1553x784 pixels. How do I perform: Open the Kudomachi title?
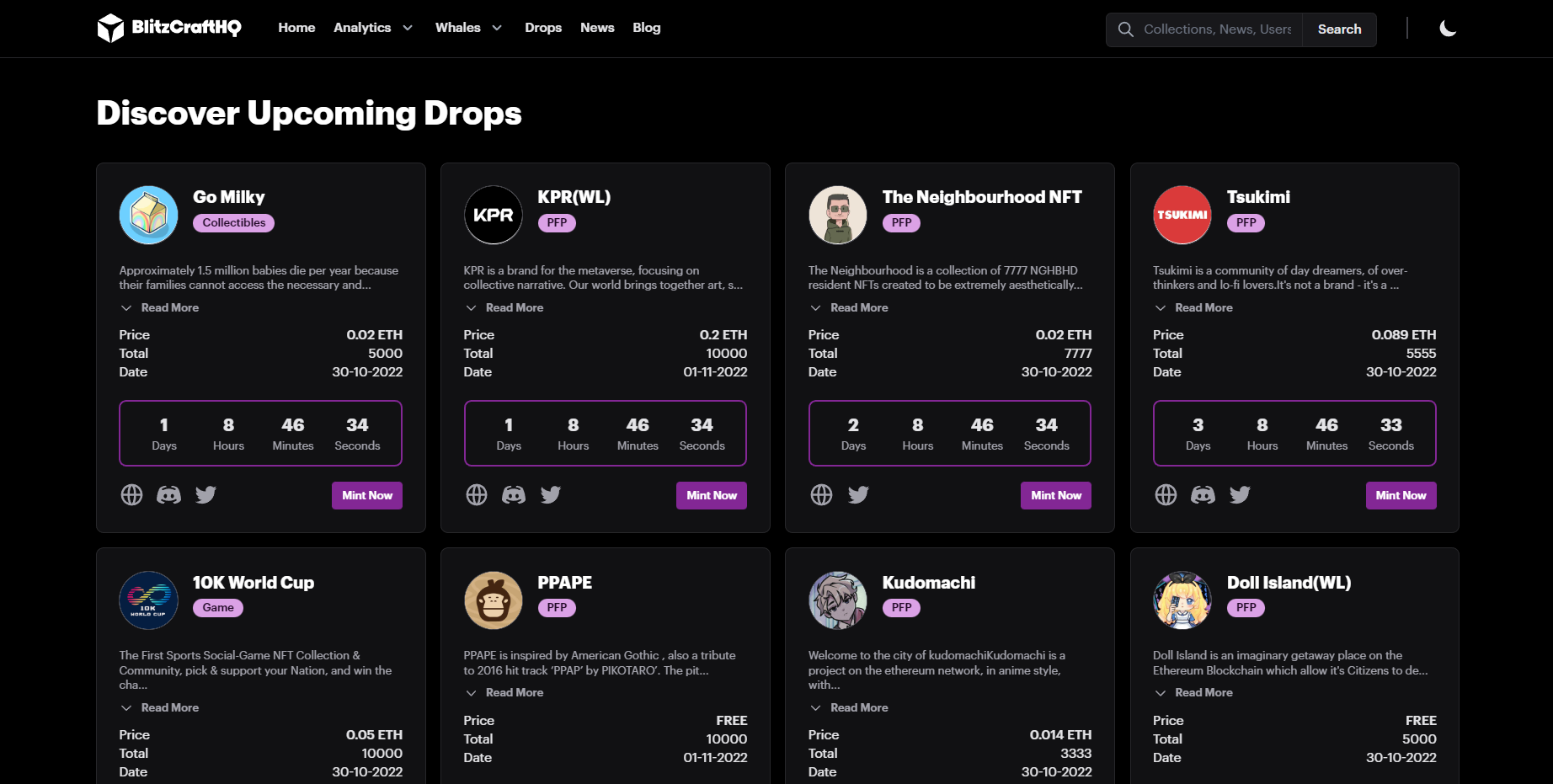coord(929,583)
